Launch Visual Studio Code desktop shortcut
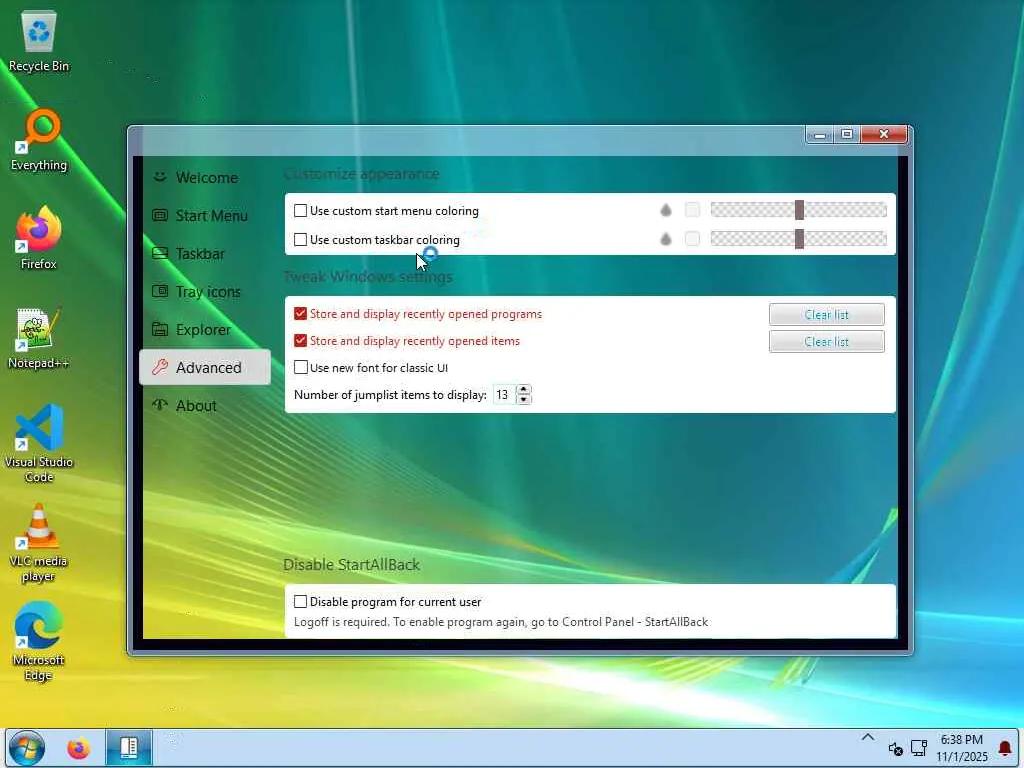 pyautogui.click(x=39, y=443)
